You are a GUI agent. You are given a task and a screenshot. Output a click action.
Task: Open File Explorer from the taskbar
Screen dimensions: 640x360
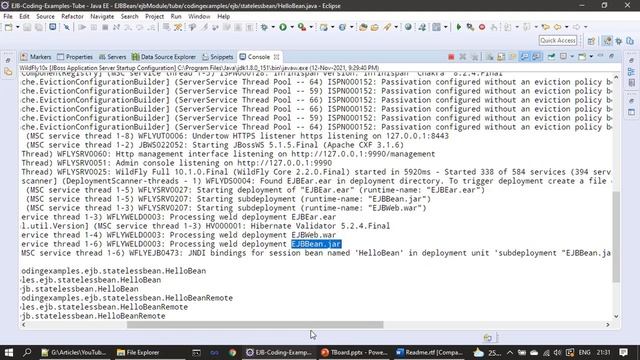(138, 352)
